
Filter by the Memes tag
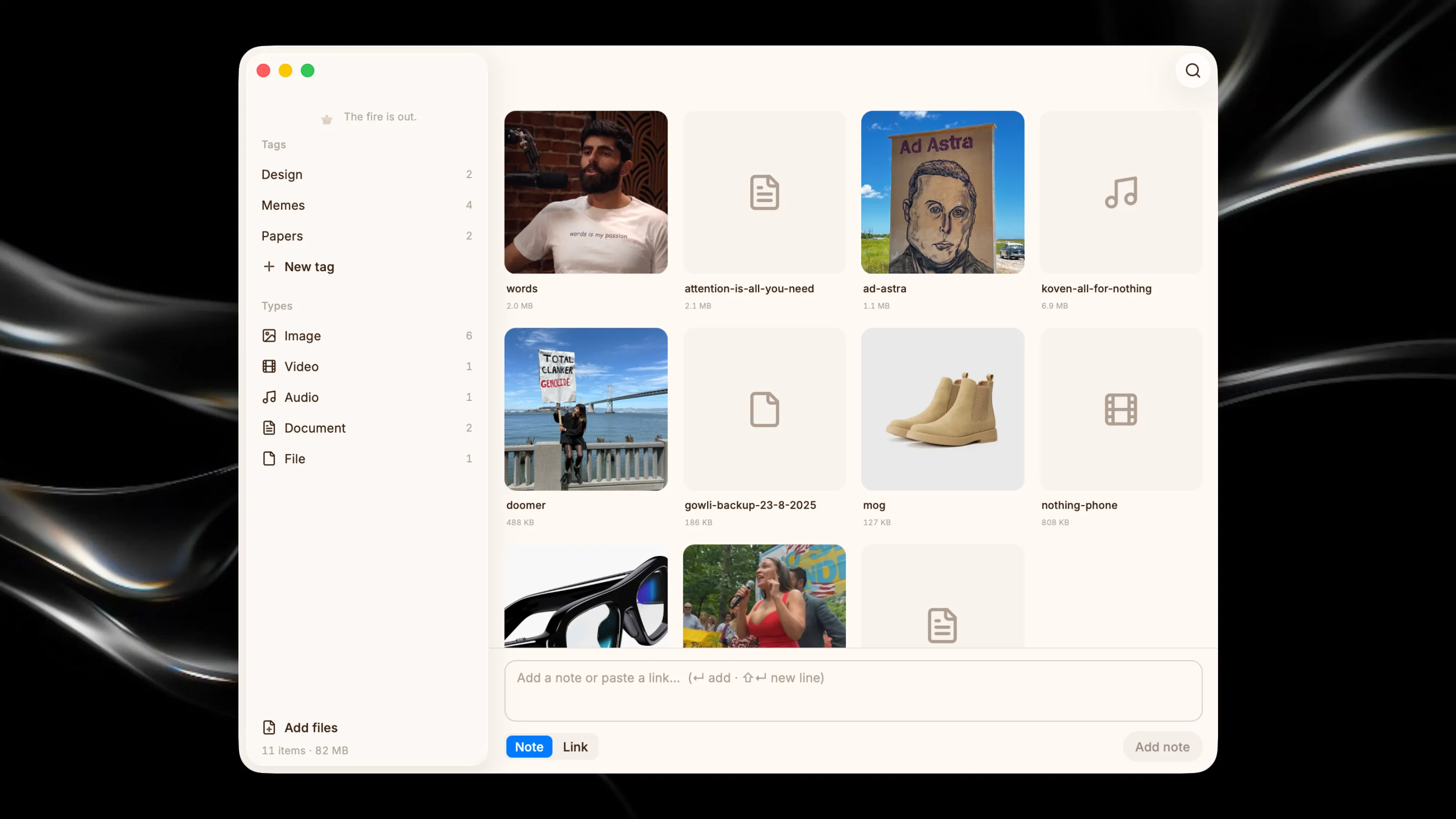pyautogui.click(x=366, y=205)
